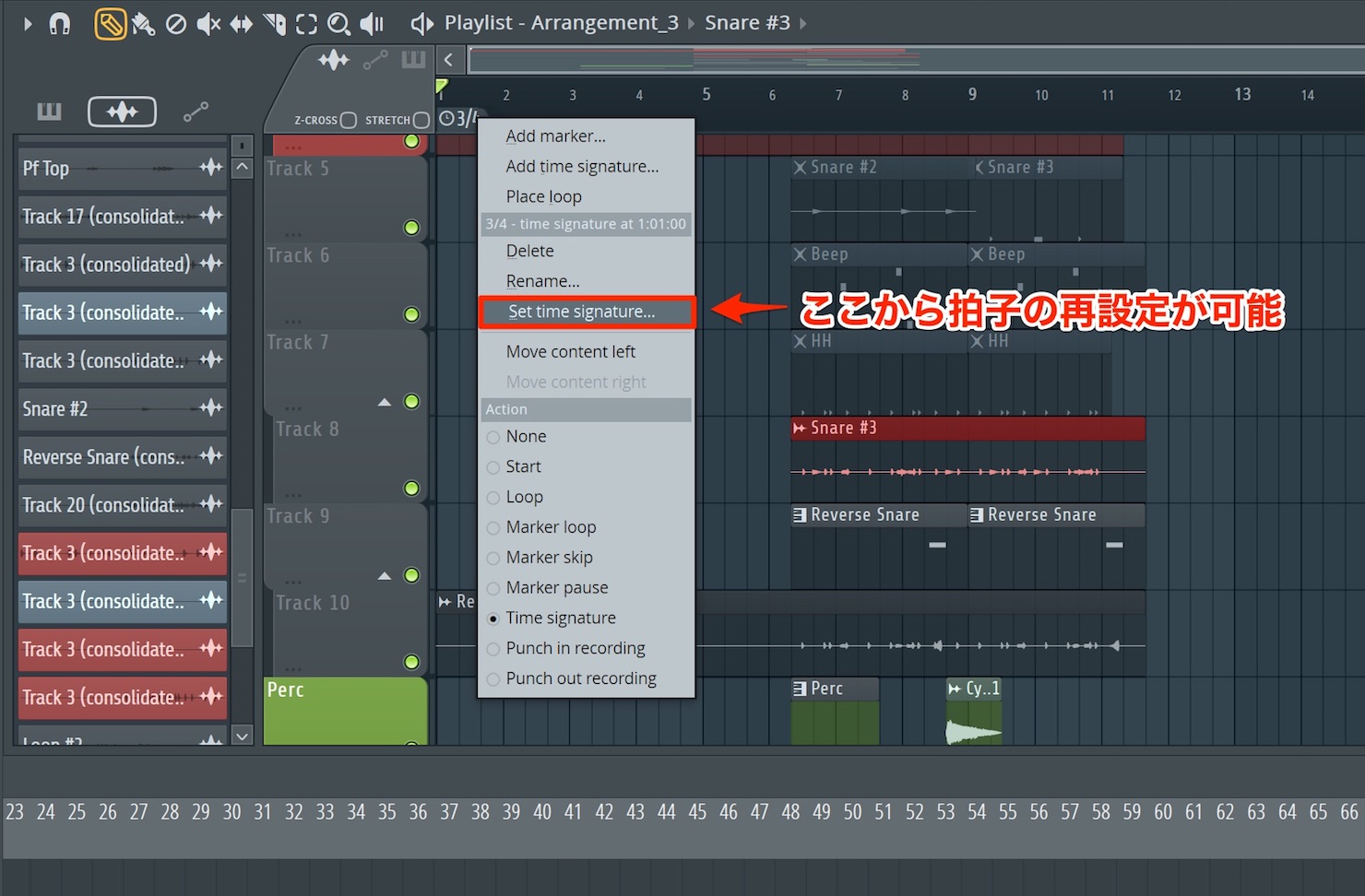This screenshot has height=896, width=1365.
Task: Open the Snare #3 breadcrumb arrow
Action: click(x=803, y=24)
